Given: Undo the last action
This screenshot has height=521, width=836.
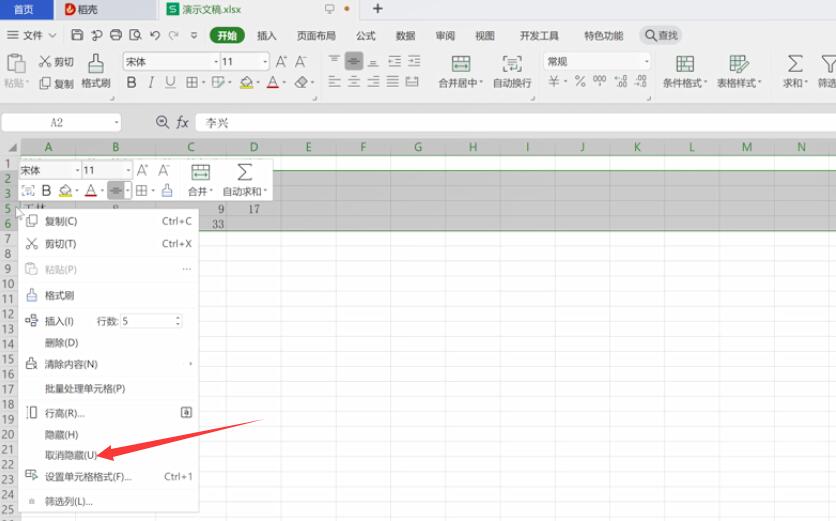Looking at the screenshot, I should click(155, 35).
